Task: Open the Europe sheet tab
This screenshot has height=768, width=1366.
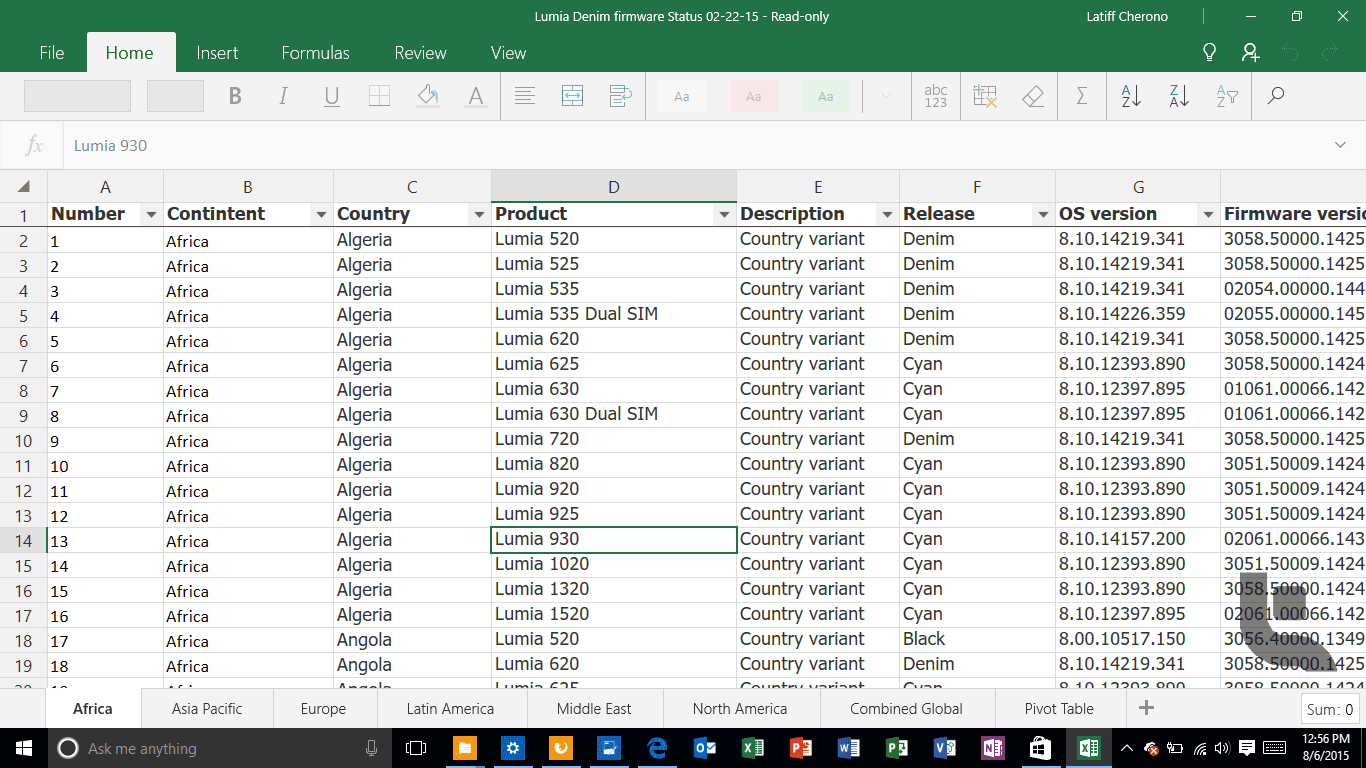Action: click(x=323, y=708)
